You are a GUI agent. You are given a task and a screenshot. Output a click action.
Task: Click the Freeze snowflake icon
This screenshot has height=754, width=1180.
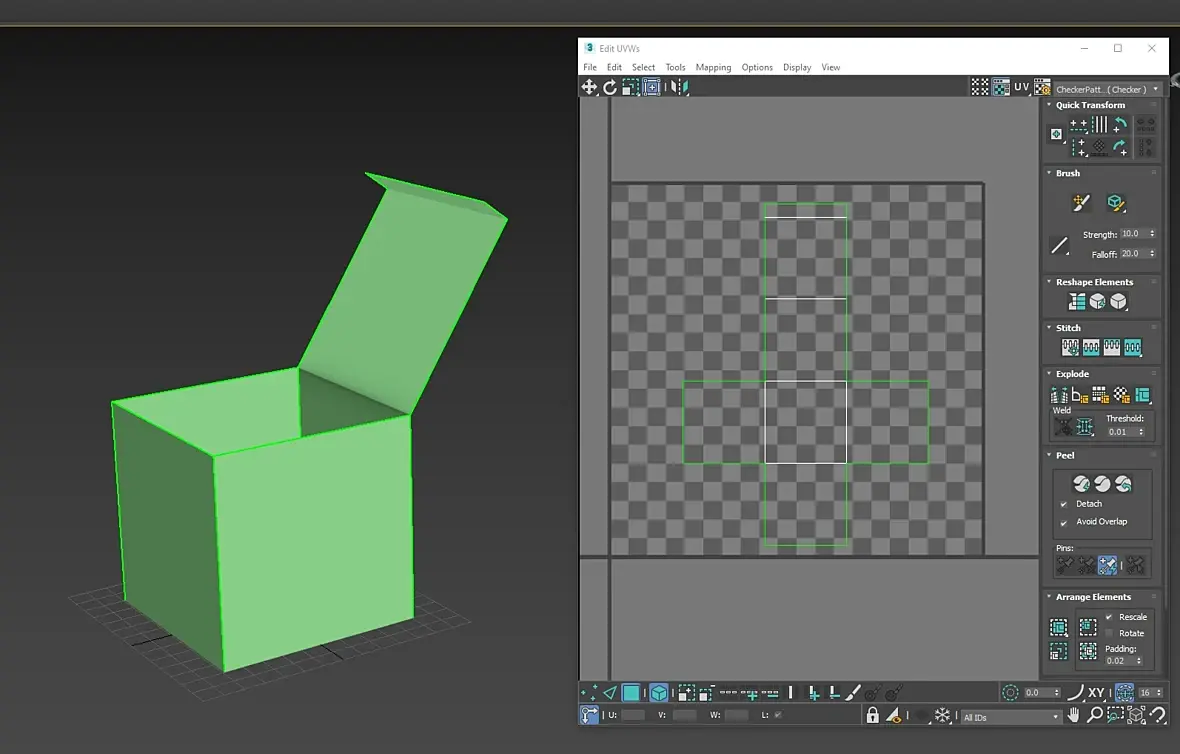(x=942, y=715)
